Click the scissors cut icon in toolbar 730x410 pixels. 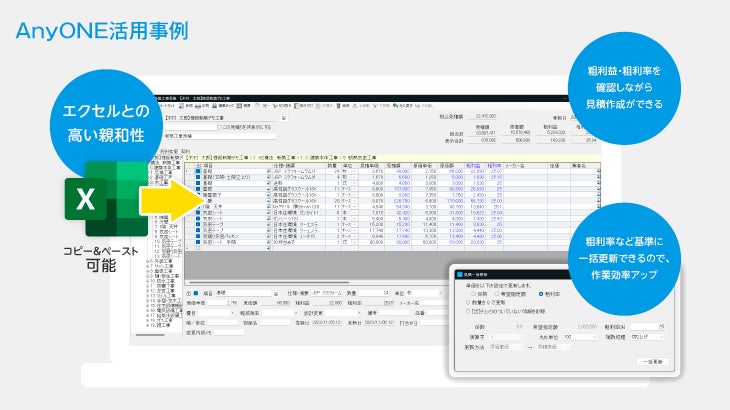click(275, 106)
